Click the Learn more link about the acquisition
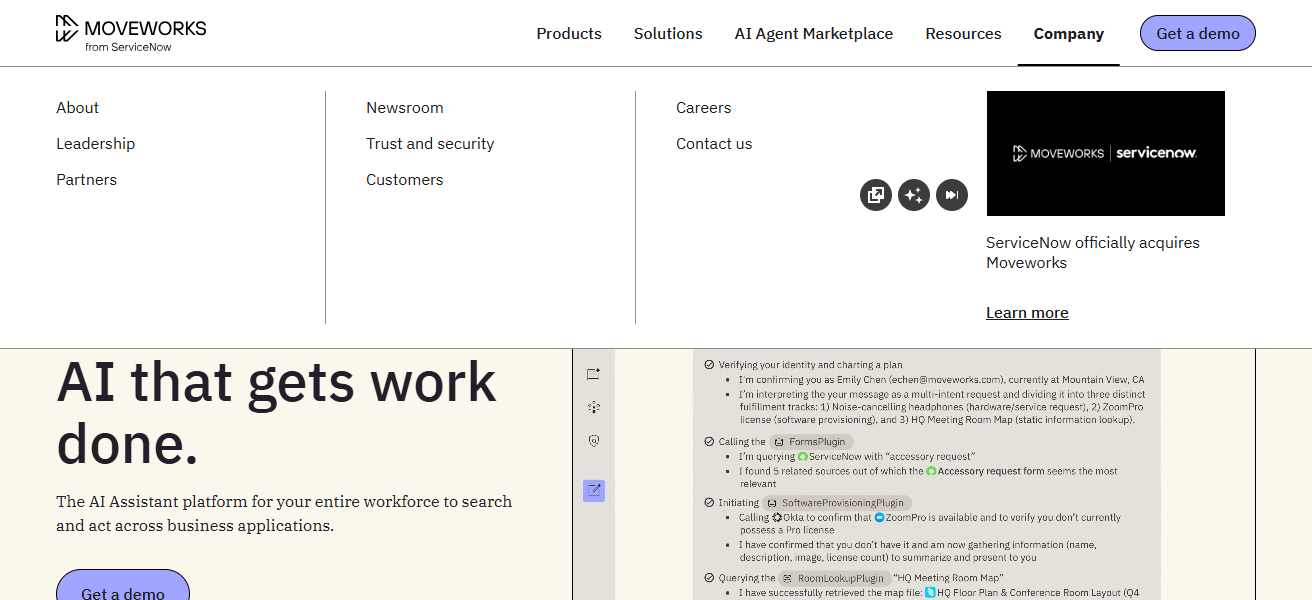The height and width of the screenshot is (600, 1312). pyautogui.click(x=1027, y=312)
